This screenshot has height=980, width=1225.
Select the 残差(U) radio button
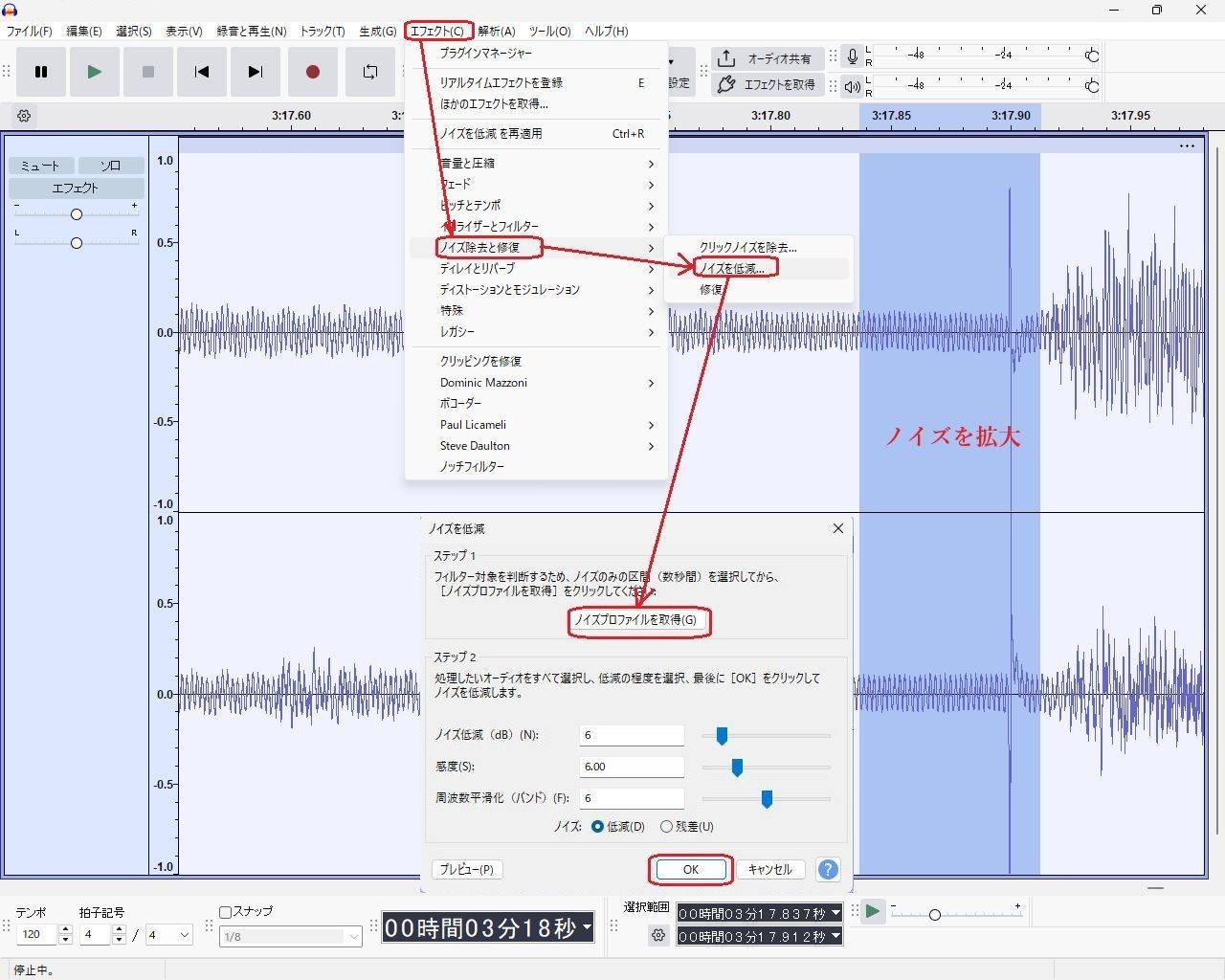(x=667, y=827)
